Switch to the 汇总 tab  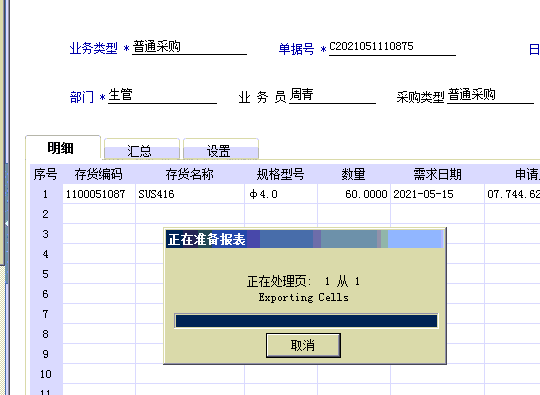pos(142,149)
